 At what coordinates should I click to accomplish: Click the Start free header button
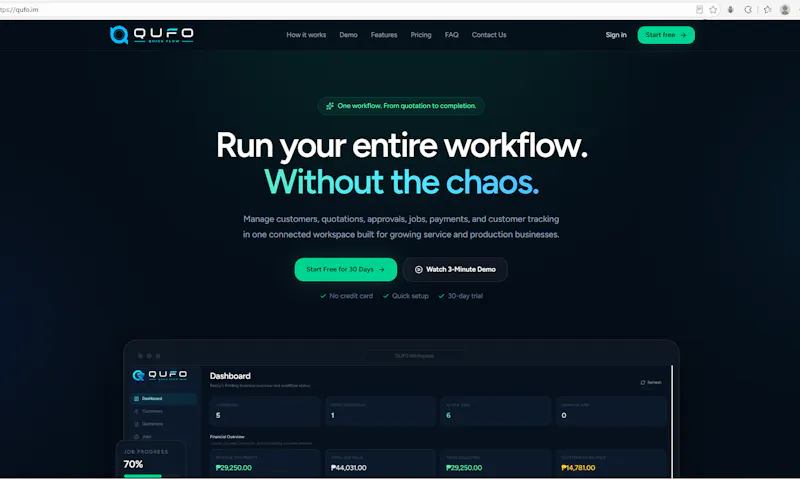pyautogui.click(x=666, y=35)
